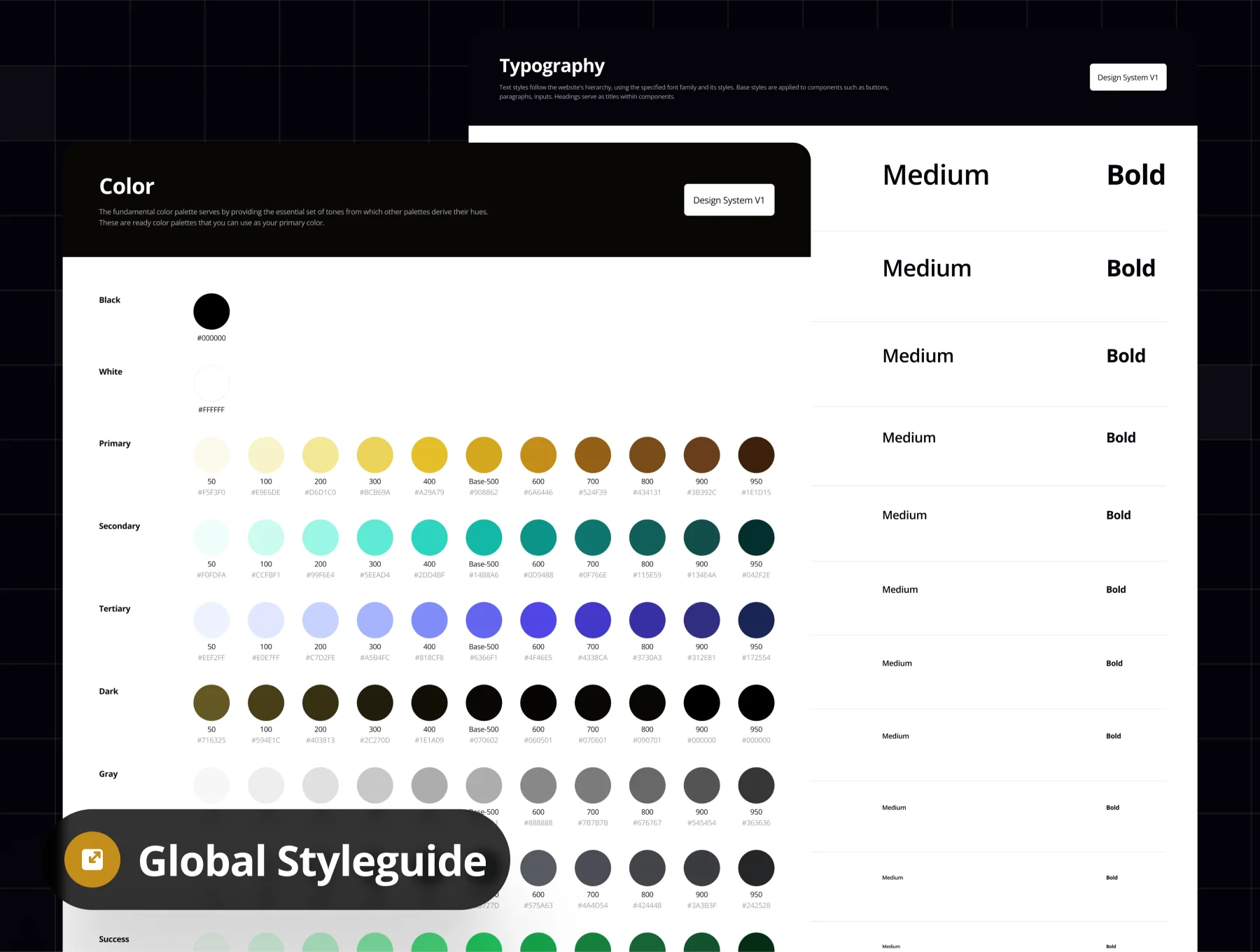
Task: Select the Gray 800 swatch
Action: pos(647,785)
